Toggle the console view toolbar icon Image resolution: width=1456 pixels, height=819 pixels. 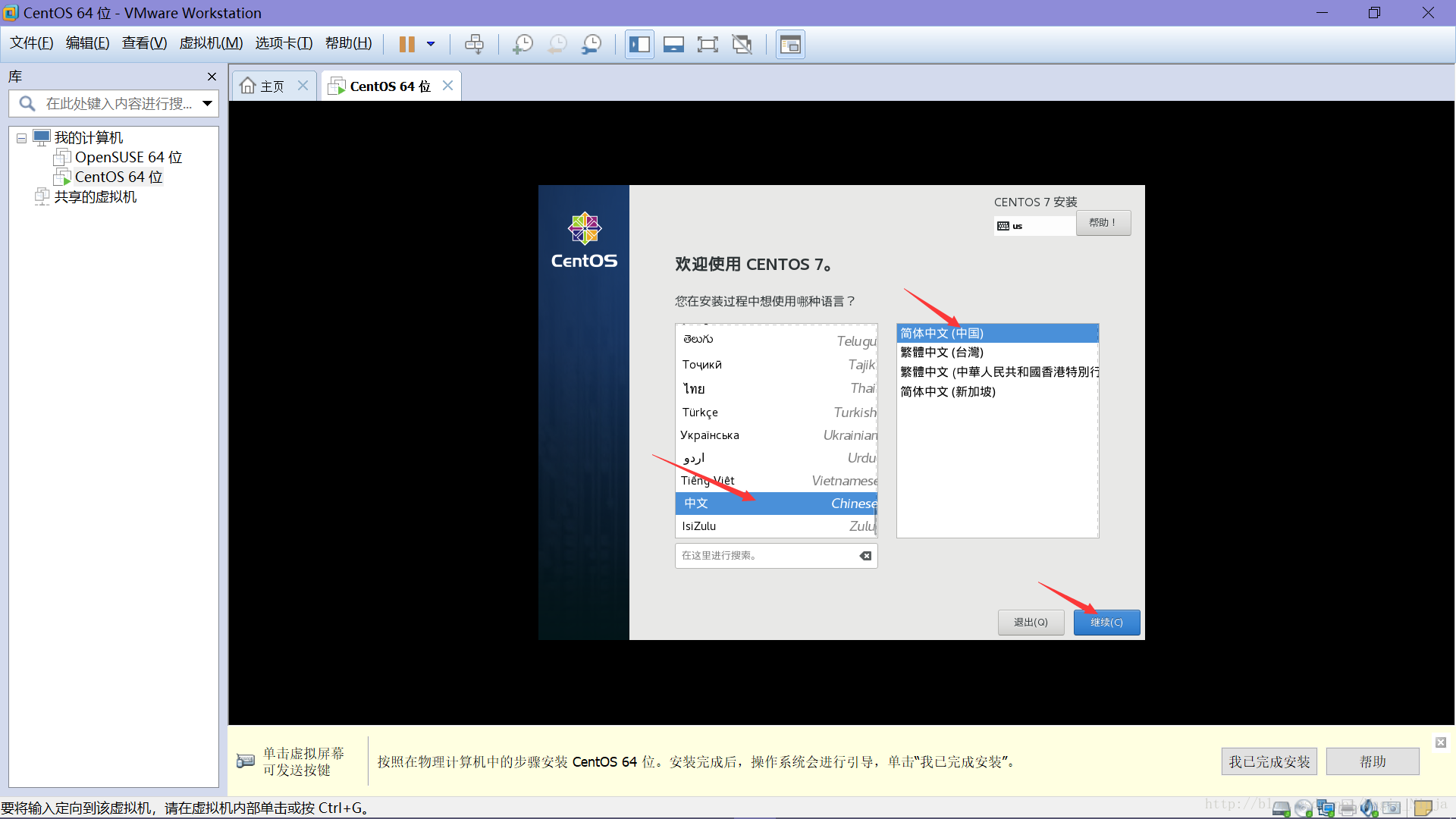790,44
